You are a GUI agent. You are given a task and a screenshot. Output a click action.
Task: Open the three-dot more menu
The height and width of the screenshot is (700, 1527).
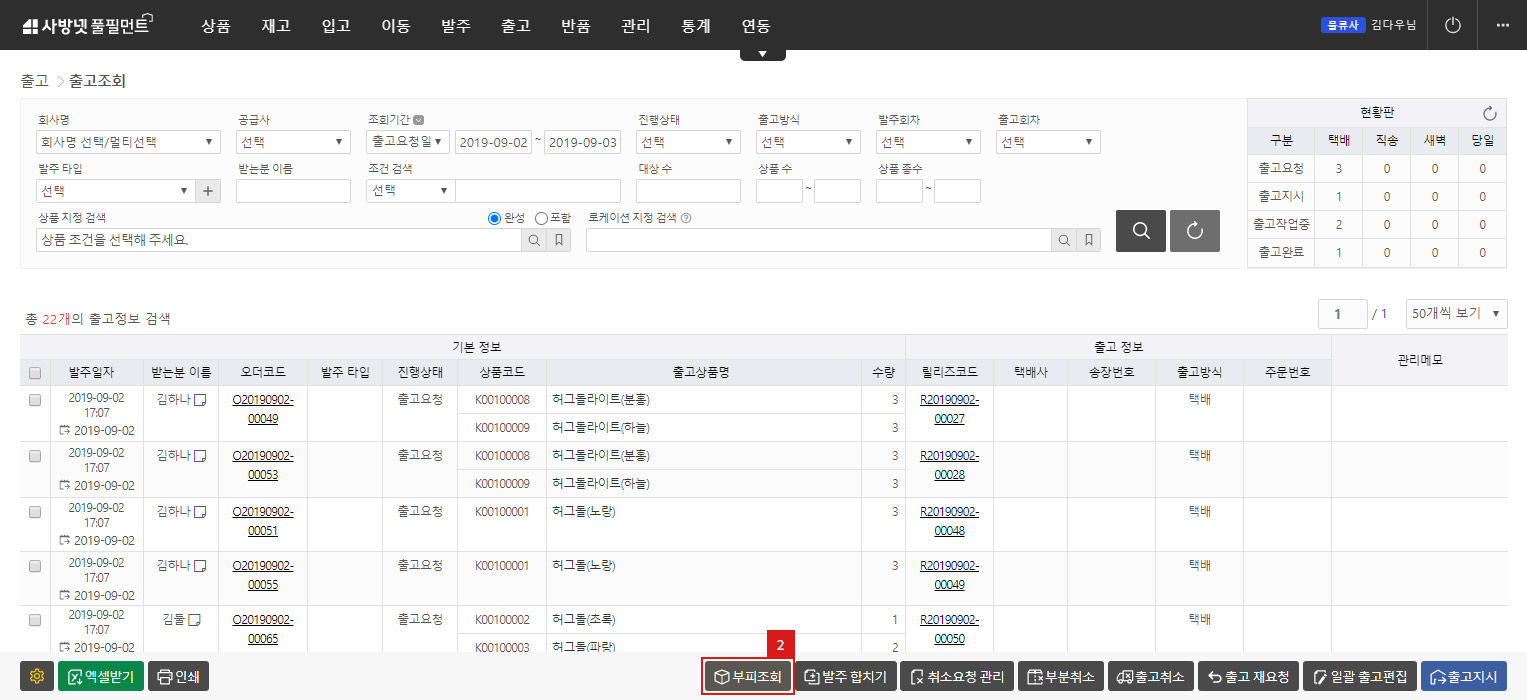[x=1502, y=25]
